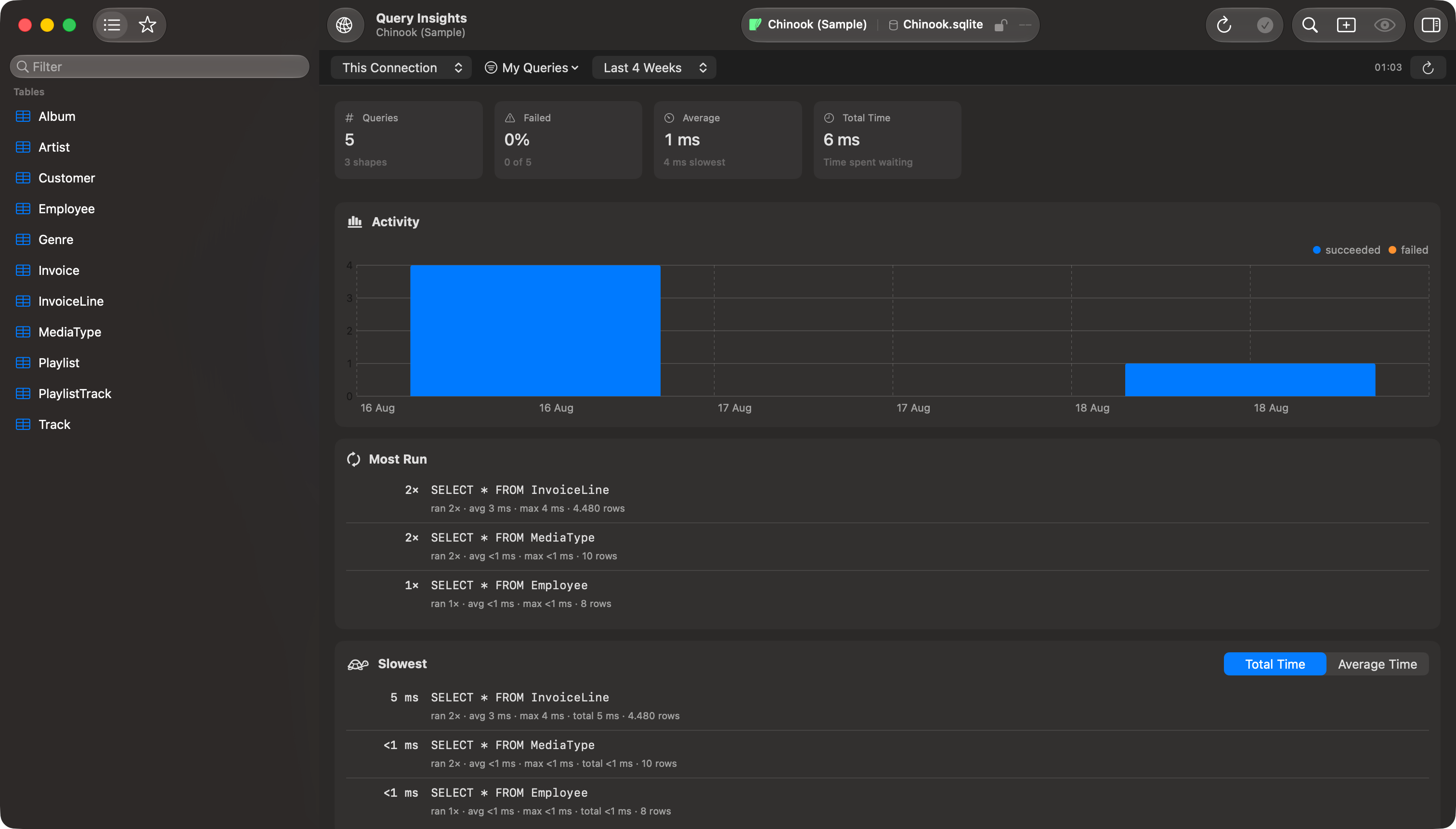
Task: Open Most Run query SELECT * FROM InvoiceLine
Action: pos(887,499)
